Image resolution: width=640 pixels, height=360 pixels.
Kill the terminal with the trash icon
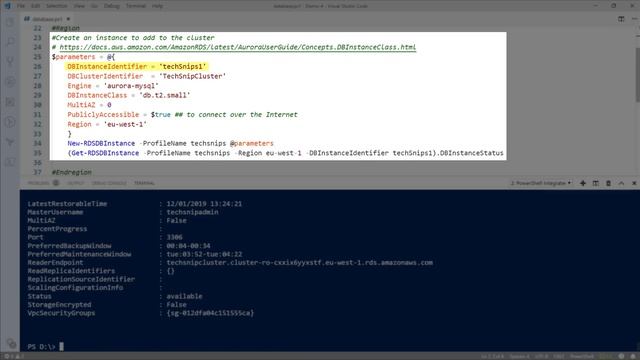608,183
